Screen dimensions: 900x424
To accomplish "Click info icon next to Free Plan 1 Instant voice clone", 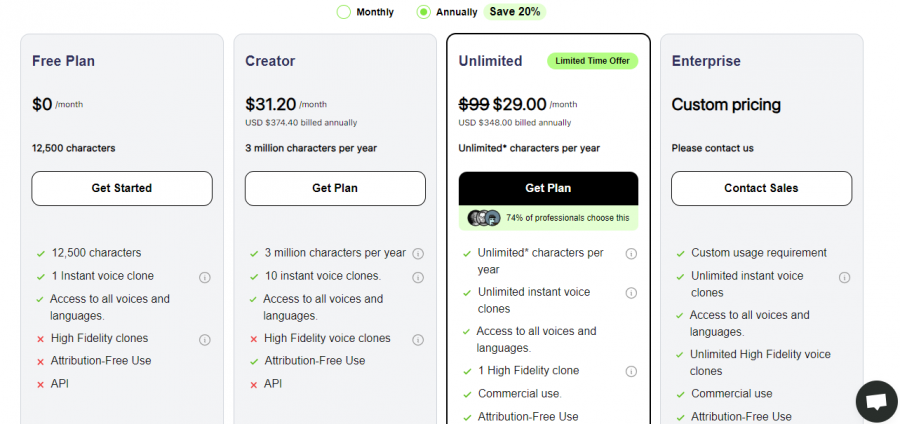I will [x=205, y=277].
